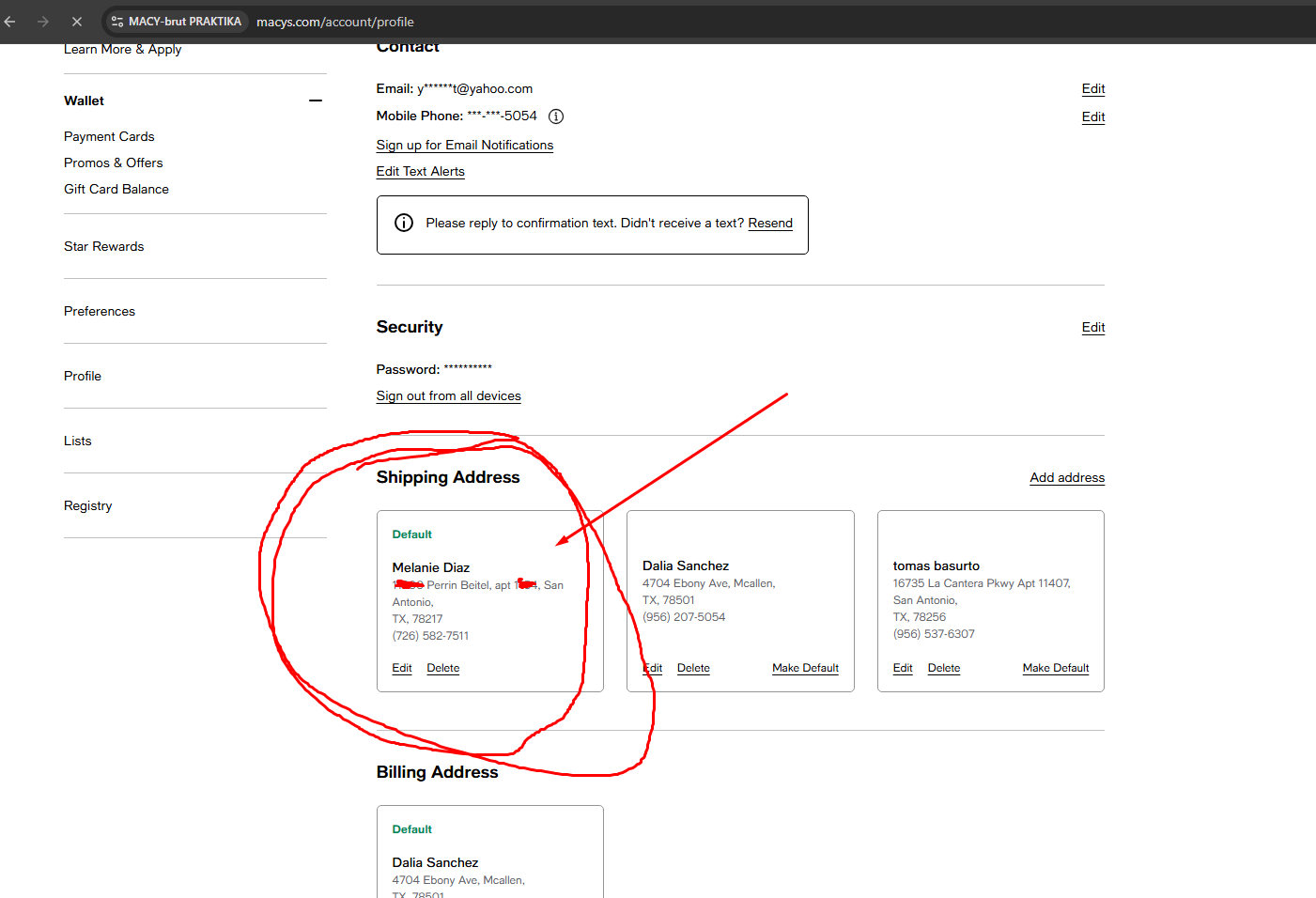Edit the email address
This screenshot has height=898, width=1316.
click(1092, 88)
